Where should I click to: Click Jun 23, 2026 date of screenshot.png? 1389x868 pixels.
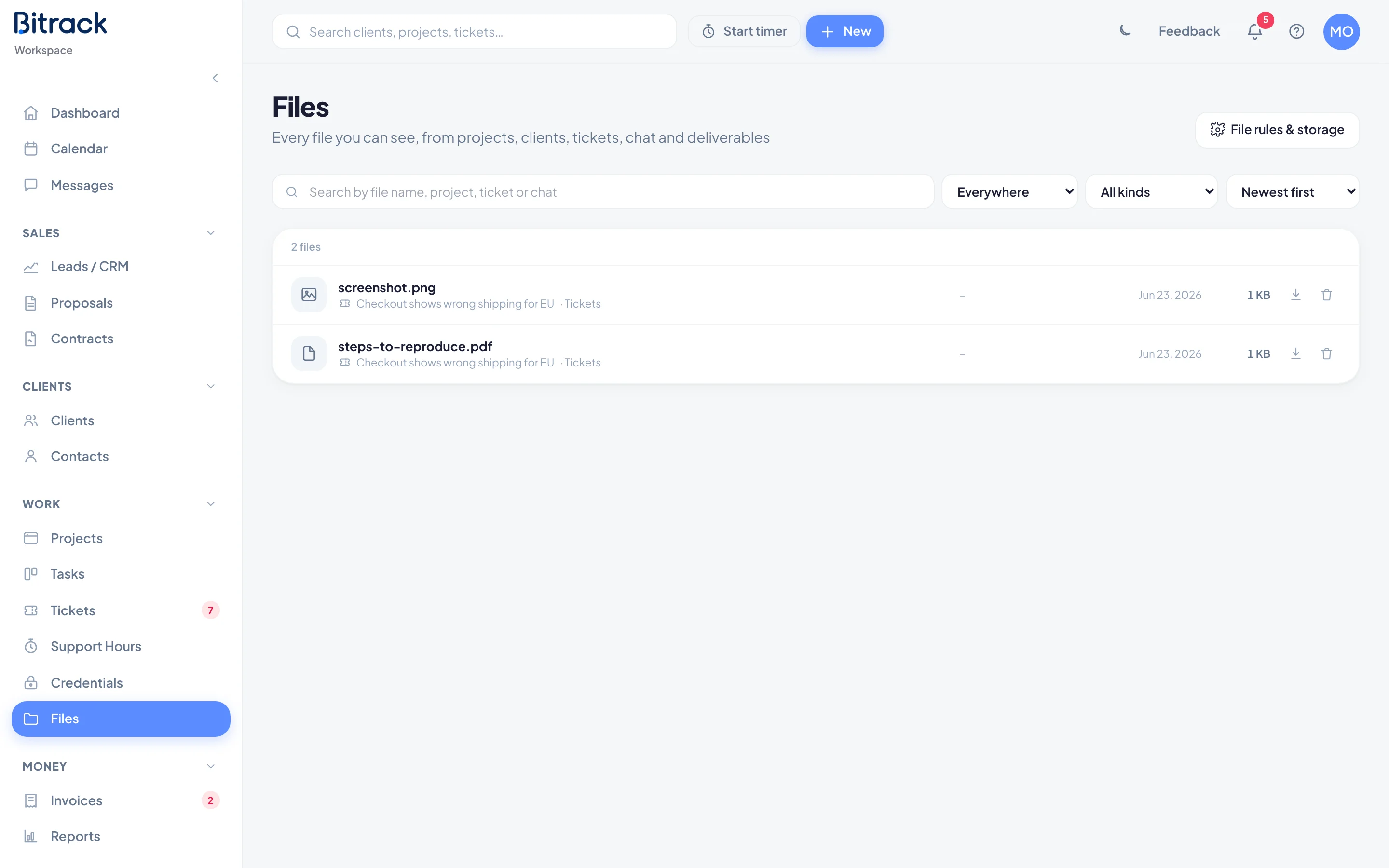click(x=1169, y=295)
